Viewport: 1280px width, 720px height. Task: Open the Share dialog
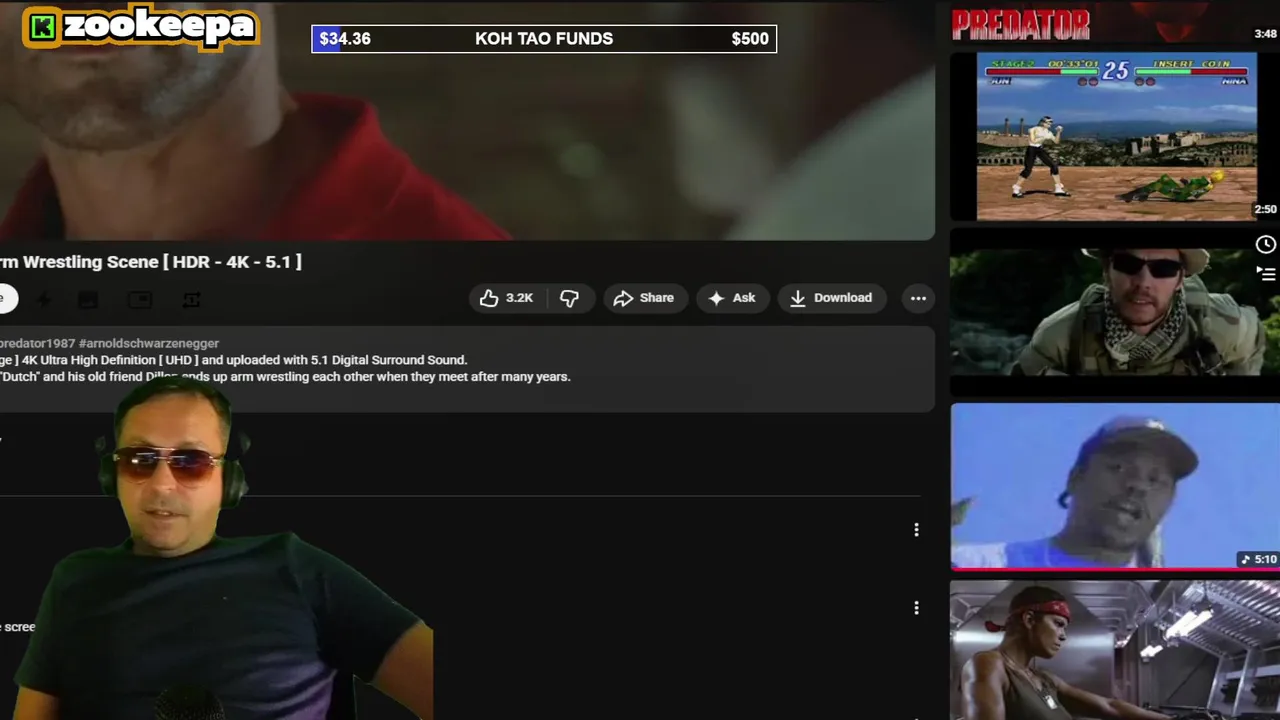(645, 298)
